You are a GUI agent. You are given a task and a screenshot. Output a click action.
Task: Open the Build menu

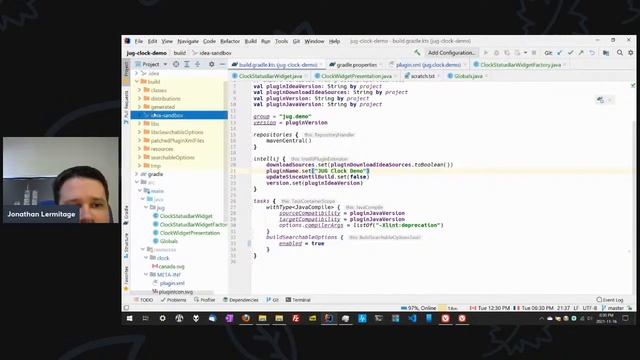251,41
